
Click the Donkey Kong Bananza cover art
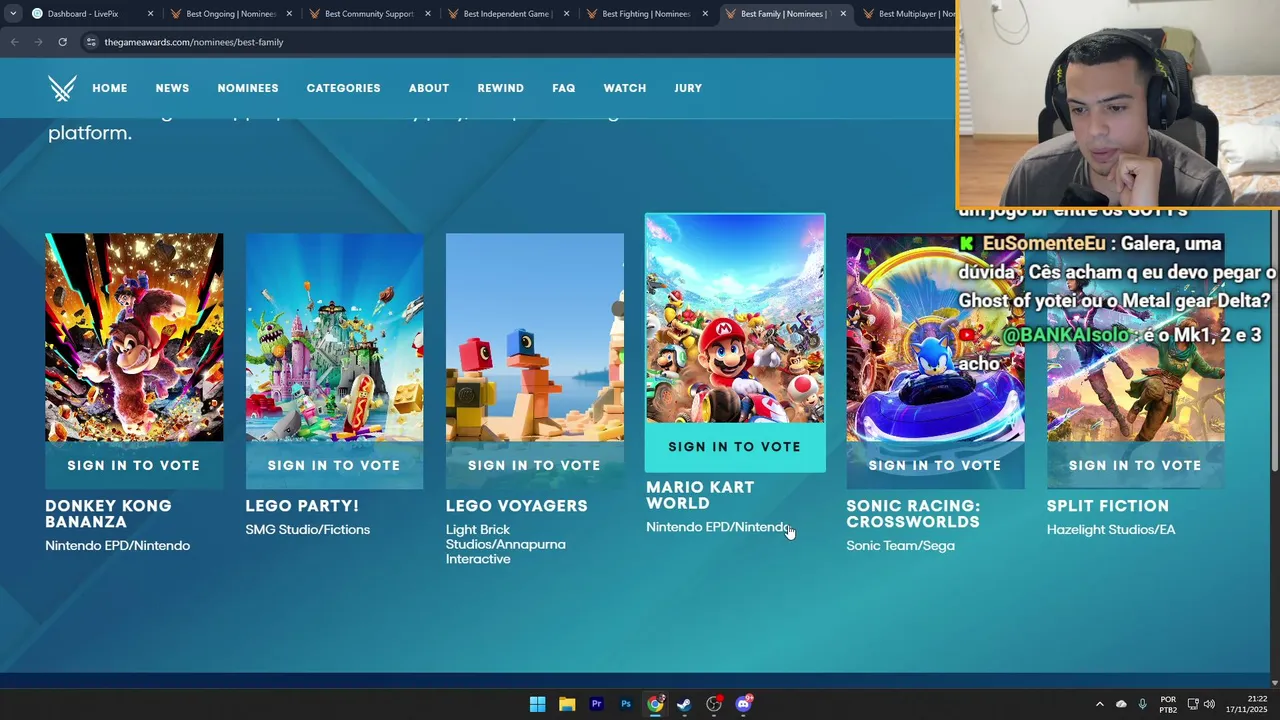(x=134, y=337)
